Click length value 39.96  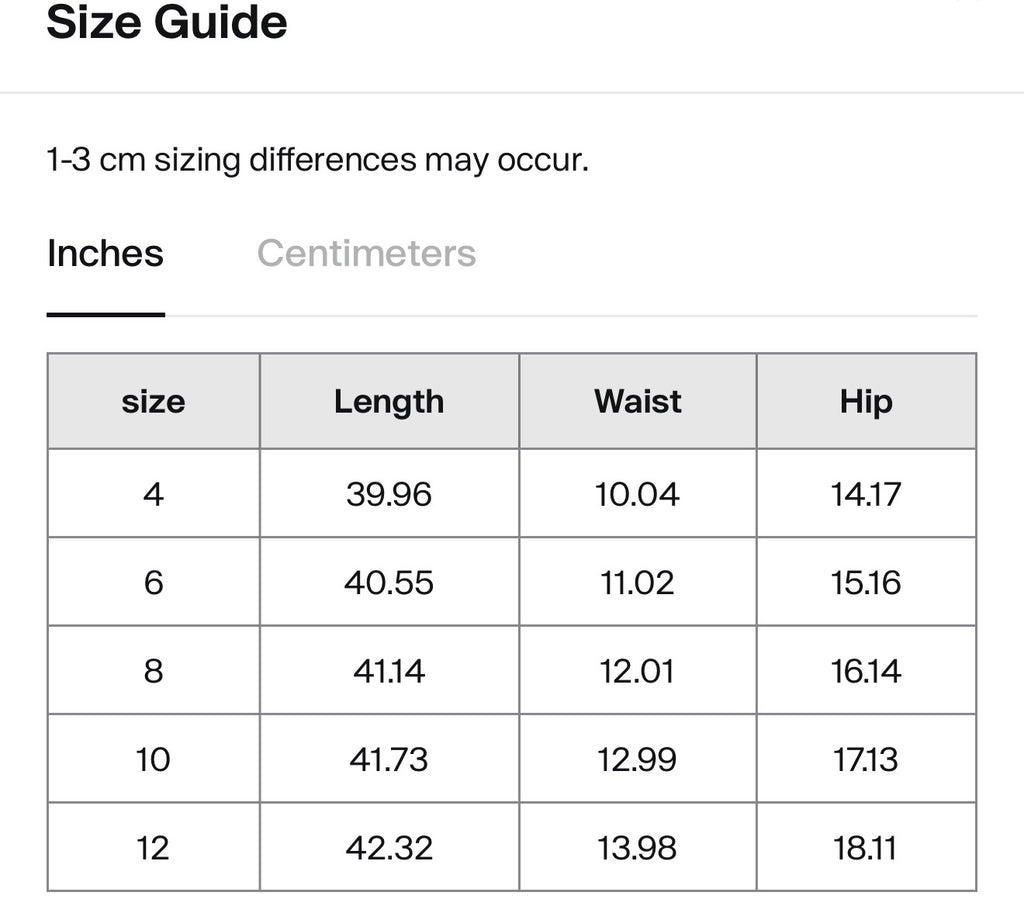point(389,494)
